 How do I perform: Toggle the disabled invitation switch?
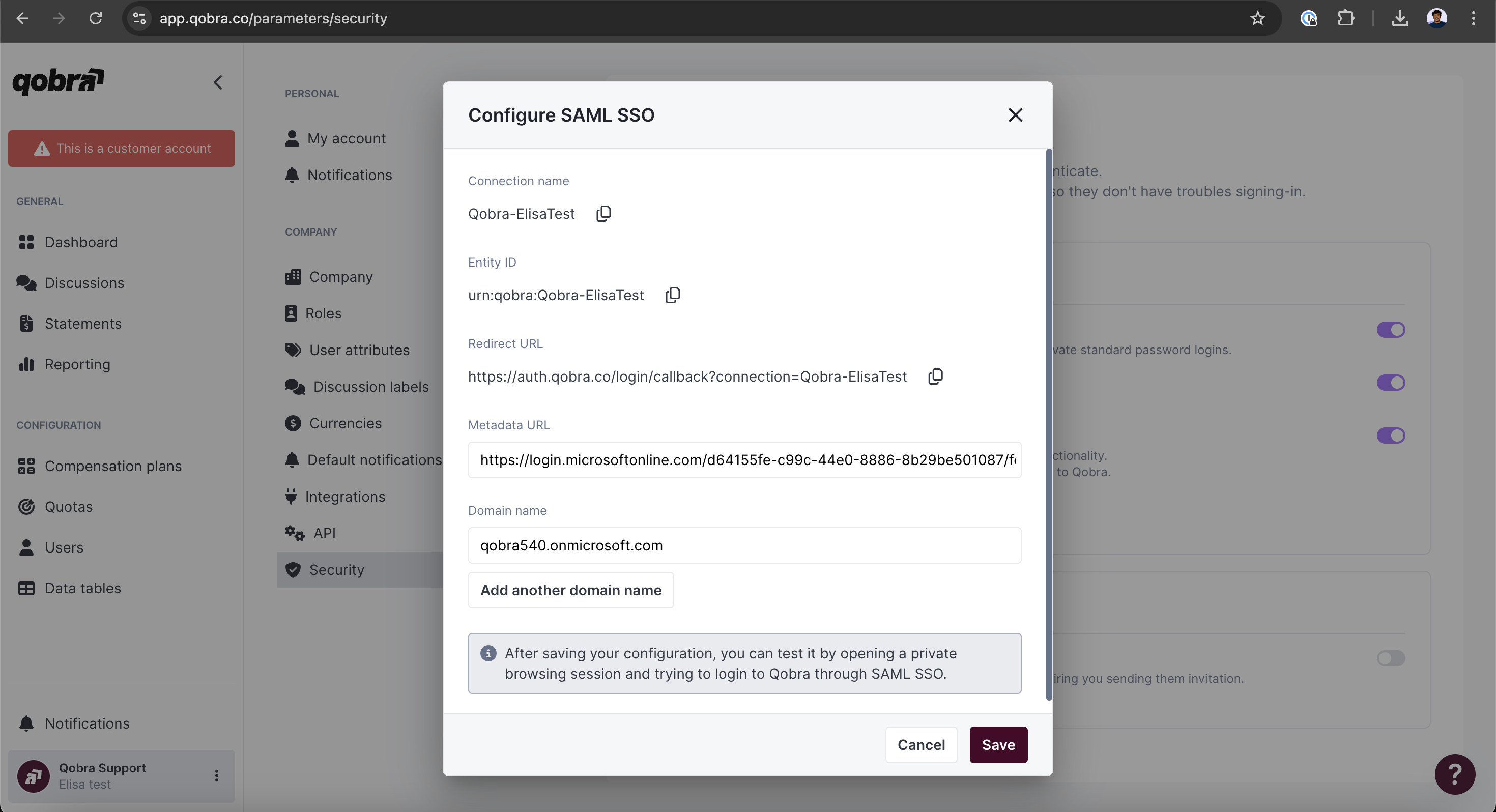click(1390, 658)
